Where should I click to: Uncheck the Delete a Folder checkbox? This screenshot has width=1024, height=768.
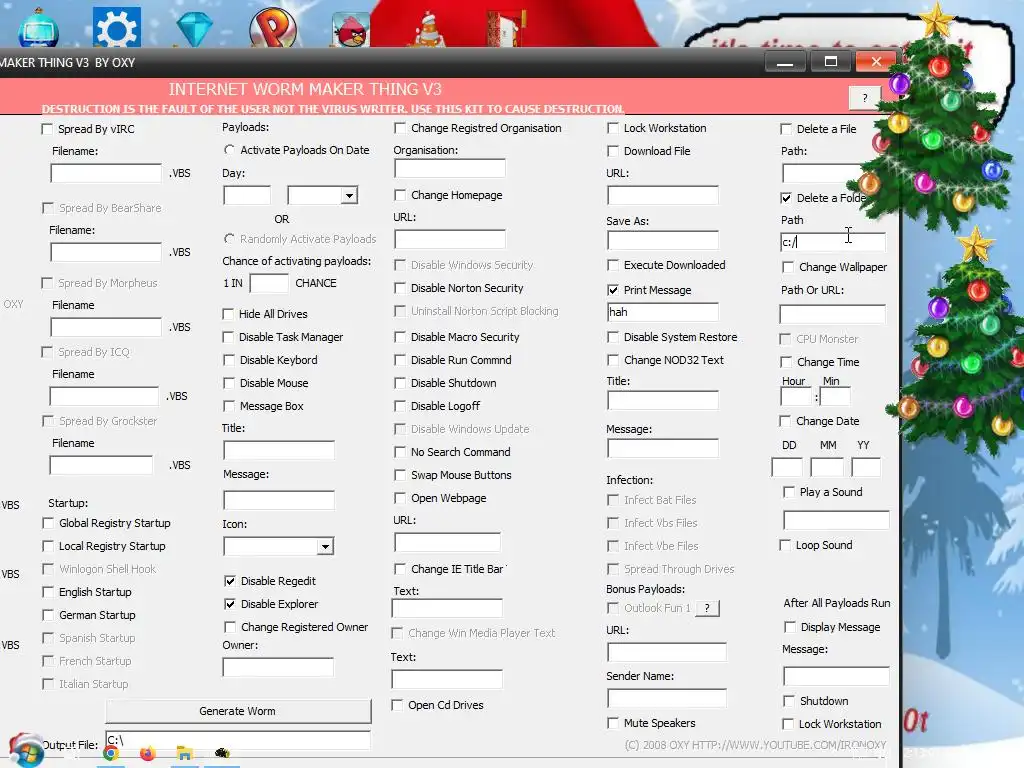pos(786,198)
